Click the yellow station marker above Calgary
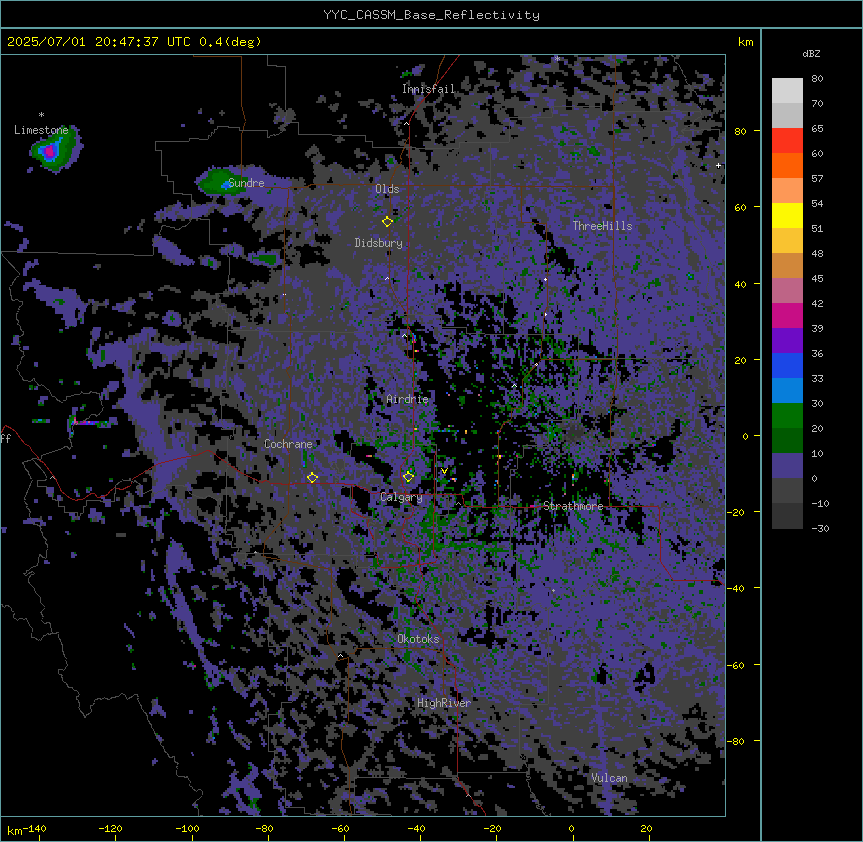 coord(408,476)
